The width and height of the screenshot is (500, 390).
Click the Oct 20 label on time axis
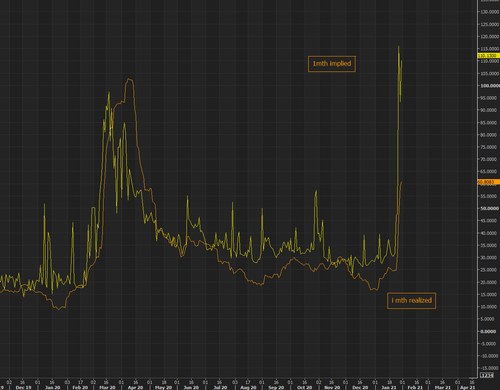pos(304,387)
